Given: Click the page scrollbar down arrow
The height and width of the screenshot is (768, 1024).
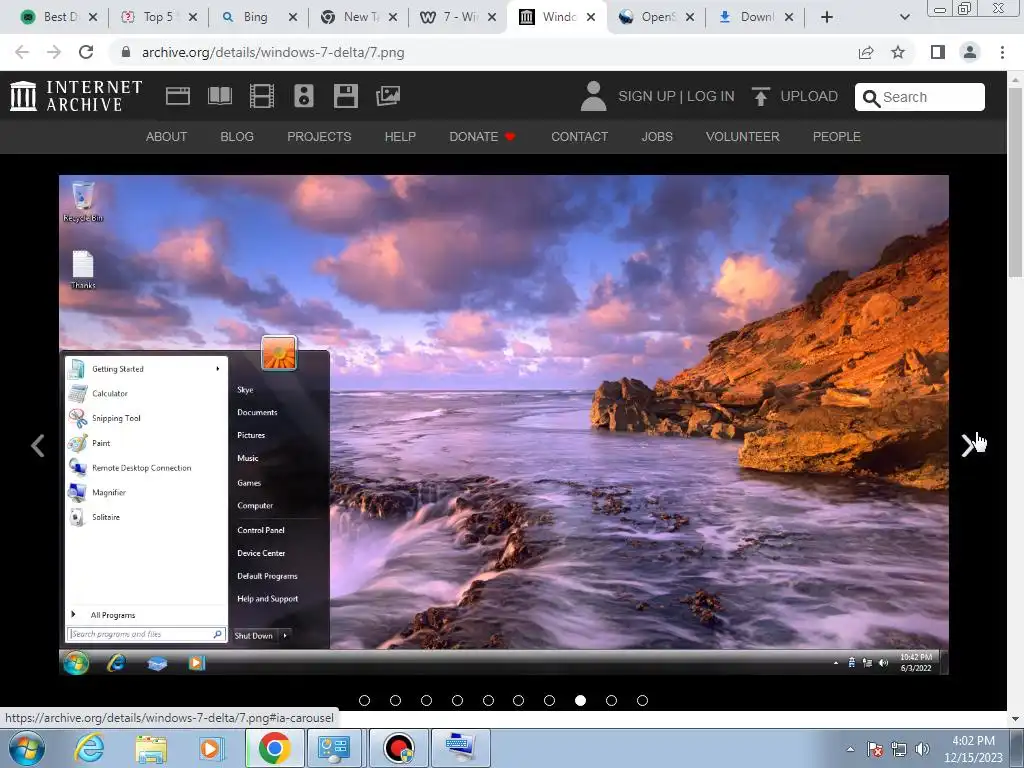Looking at the screenshot, I should (x=1015, y=719).
